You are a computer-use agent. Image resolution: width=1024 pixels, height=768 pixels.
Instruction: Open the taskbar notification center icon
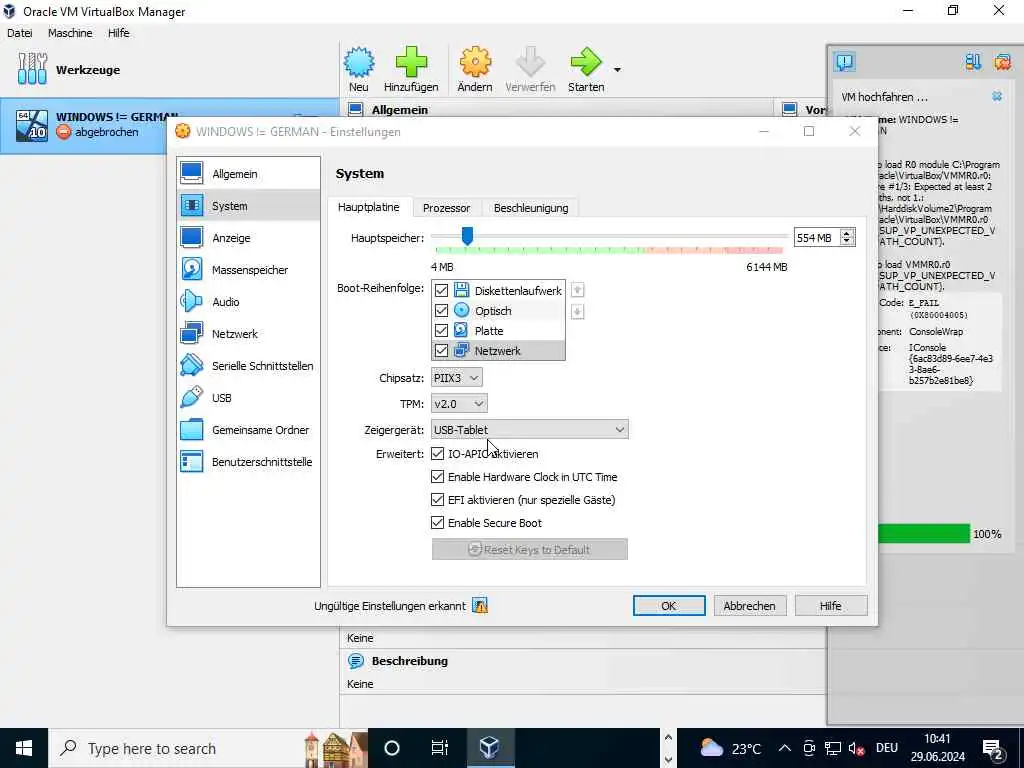pyautogui.click(x=993, y=750)
